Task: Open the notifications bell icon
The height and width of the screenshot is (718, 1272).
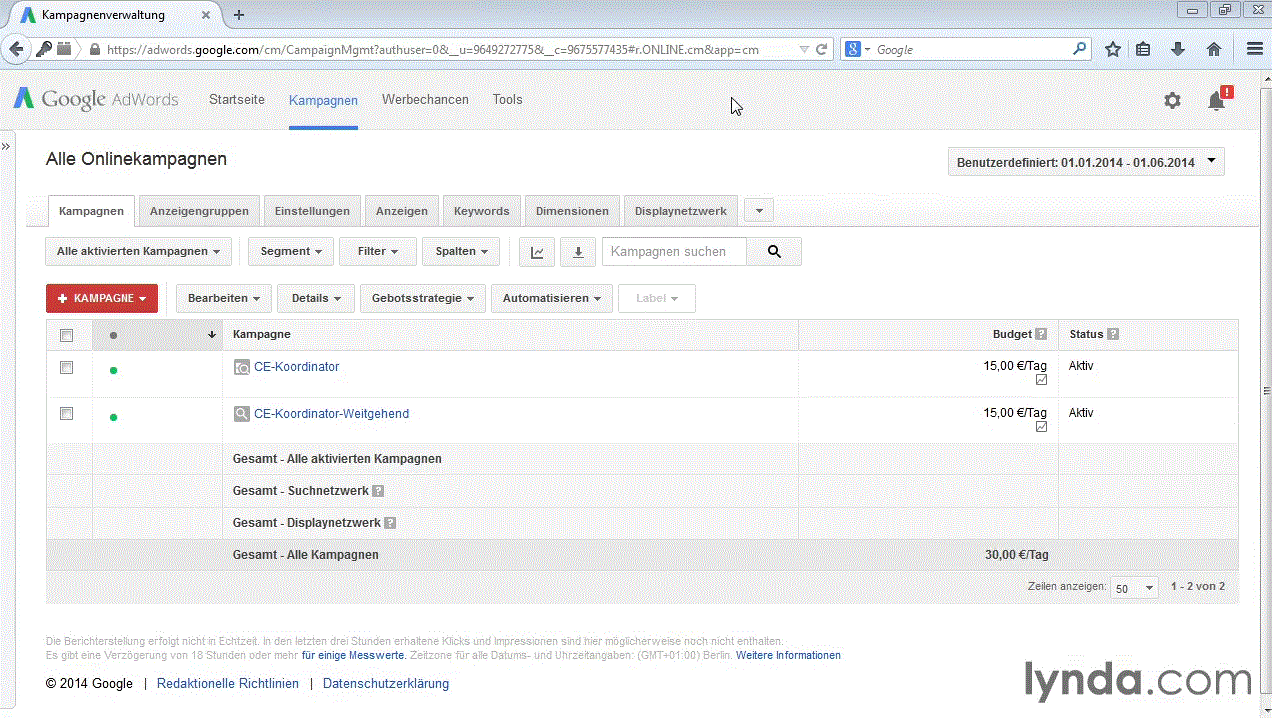Action: point(1217,100)
